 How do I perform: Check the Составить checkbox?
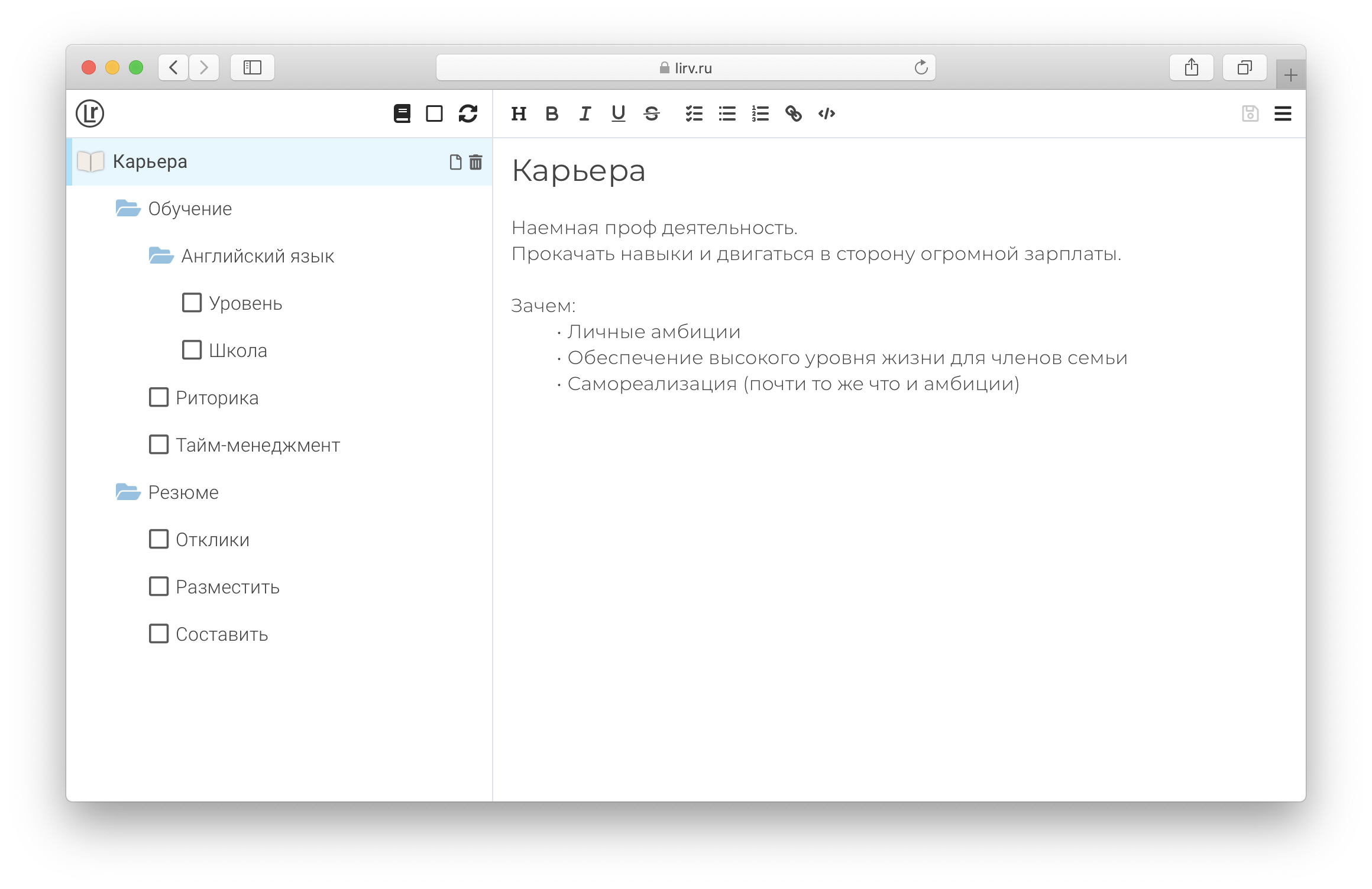[x=158, y=634]
